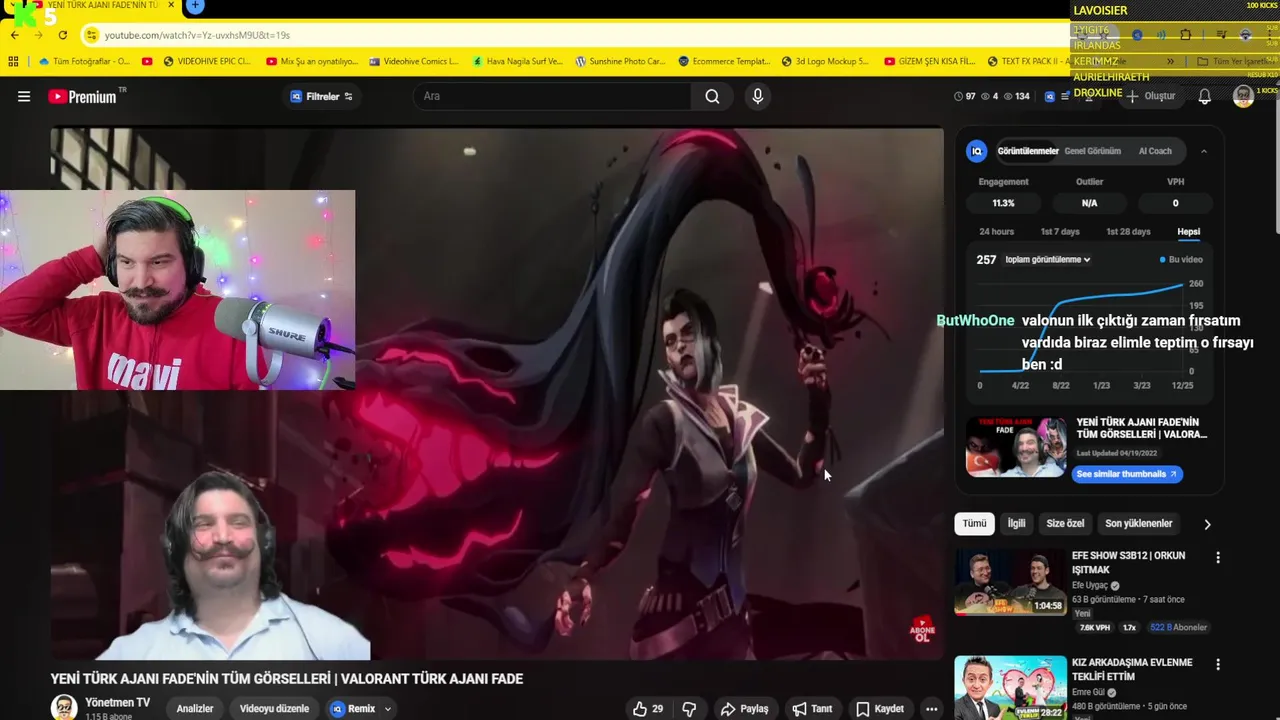Click the Remix button
1280x720 pixels.
pyautogui.click(x=353, y=709)
